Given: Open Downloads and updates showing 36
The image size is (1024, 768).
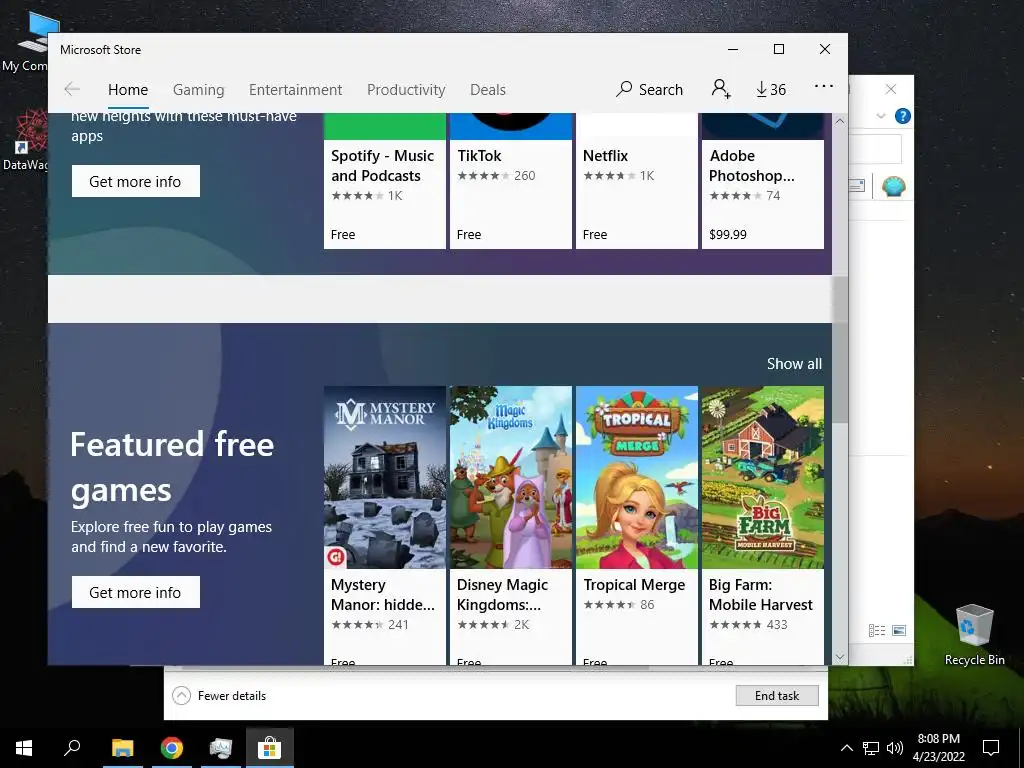Looking at the screenshot, I should pos(771,89).
